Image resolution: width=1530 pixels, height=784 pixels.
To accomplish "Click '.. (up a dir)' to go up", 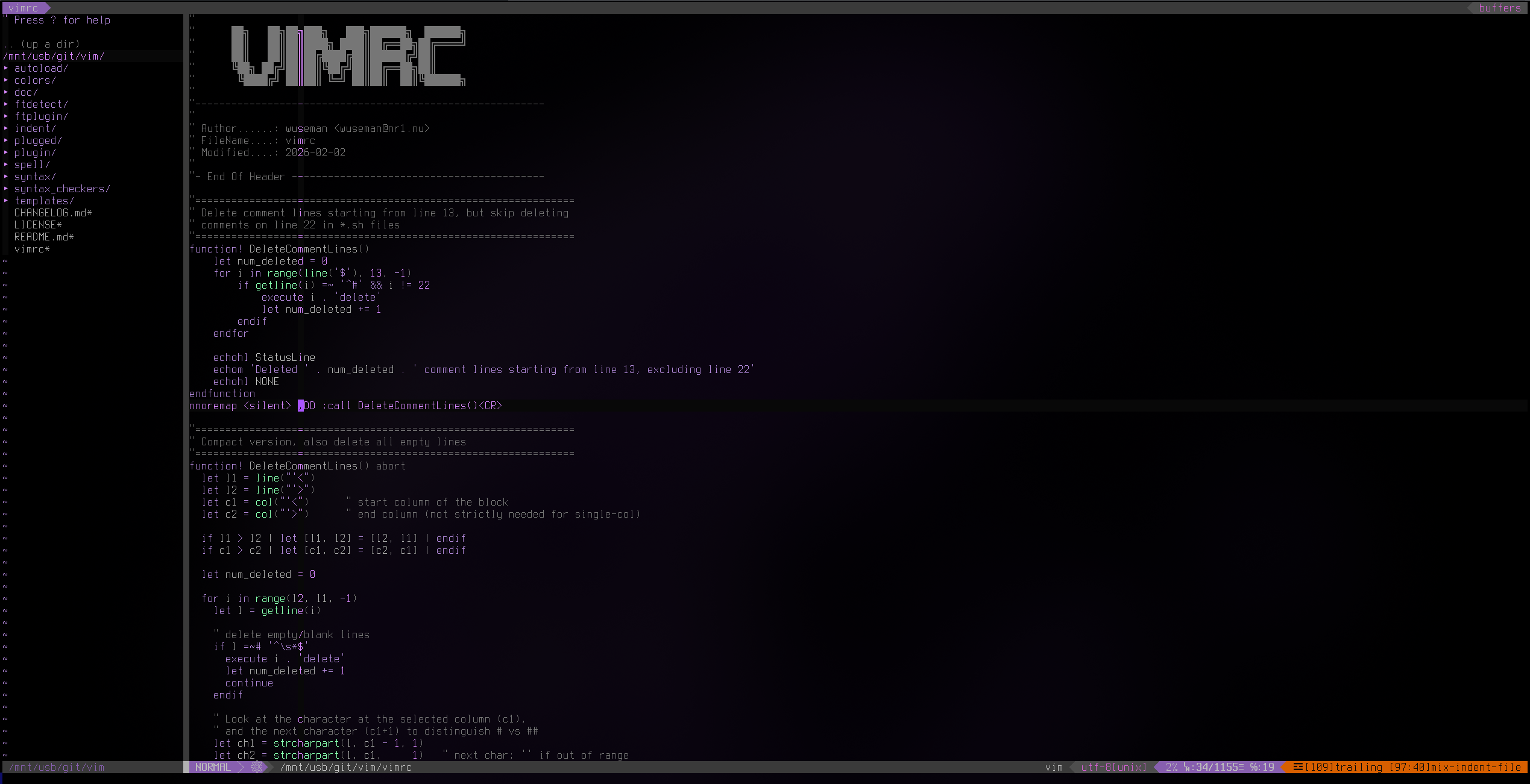I will click(41, 44).
